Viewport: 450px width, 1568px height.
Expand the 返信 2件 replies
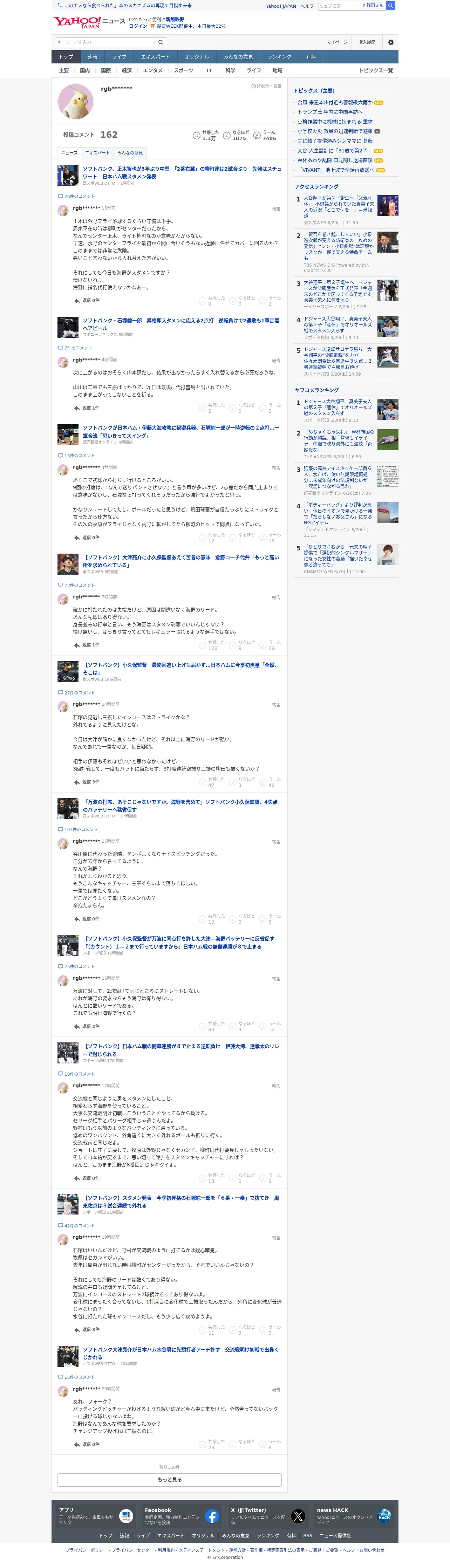[x=87, y=1026]
